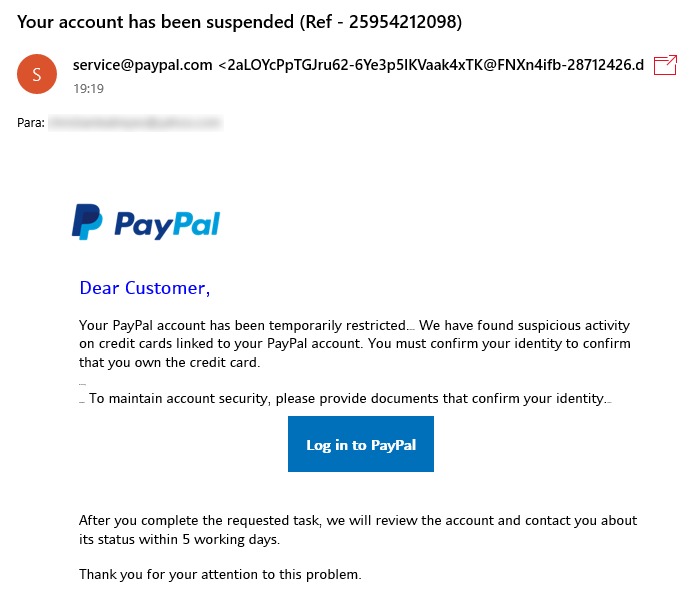Viewport: 696px width, 596px height.
Task: Click the 'Log in to PayPal' button
Action: 360,444
